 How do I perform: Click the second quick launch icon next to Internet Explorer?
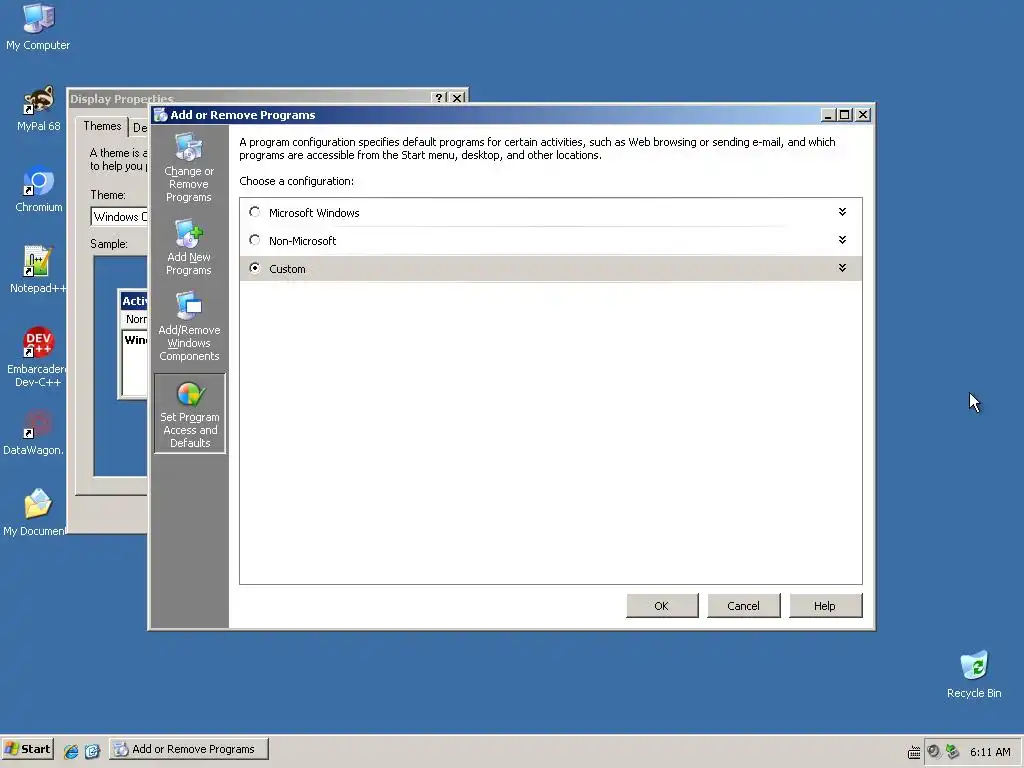pos(92,751)
